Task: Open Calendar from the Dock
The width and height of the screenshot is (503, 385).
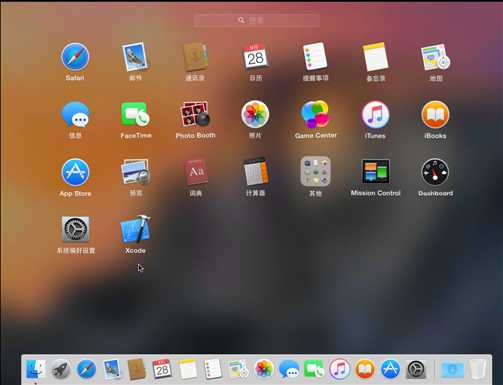Action: [x=162, y=369]
